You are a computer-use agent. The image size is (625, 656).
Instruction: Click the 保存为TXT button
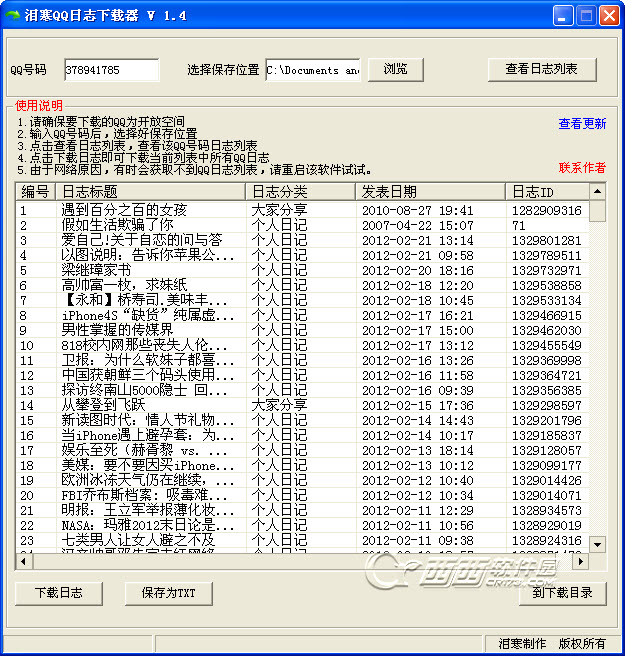(168, 593)
